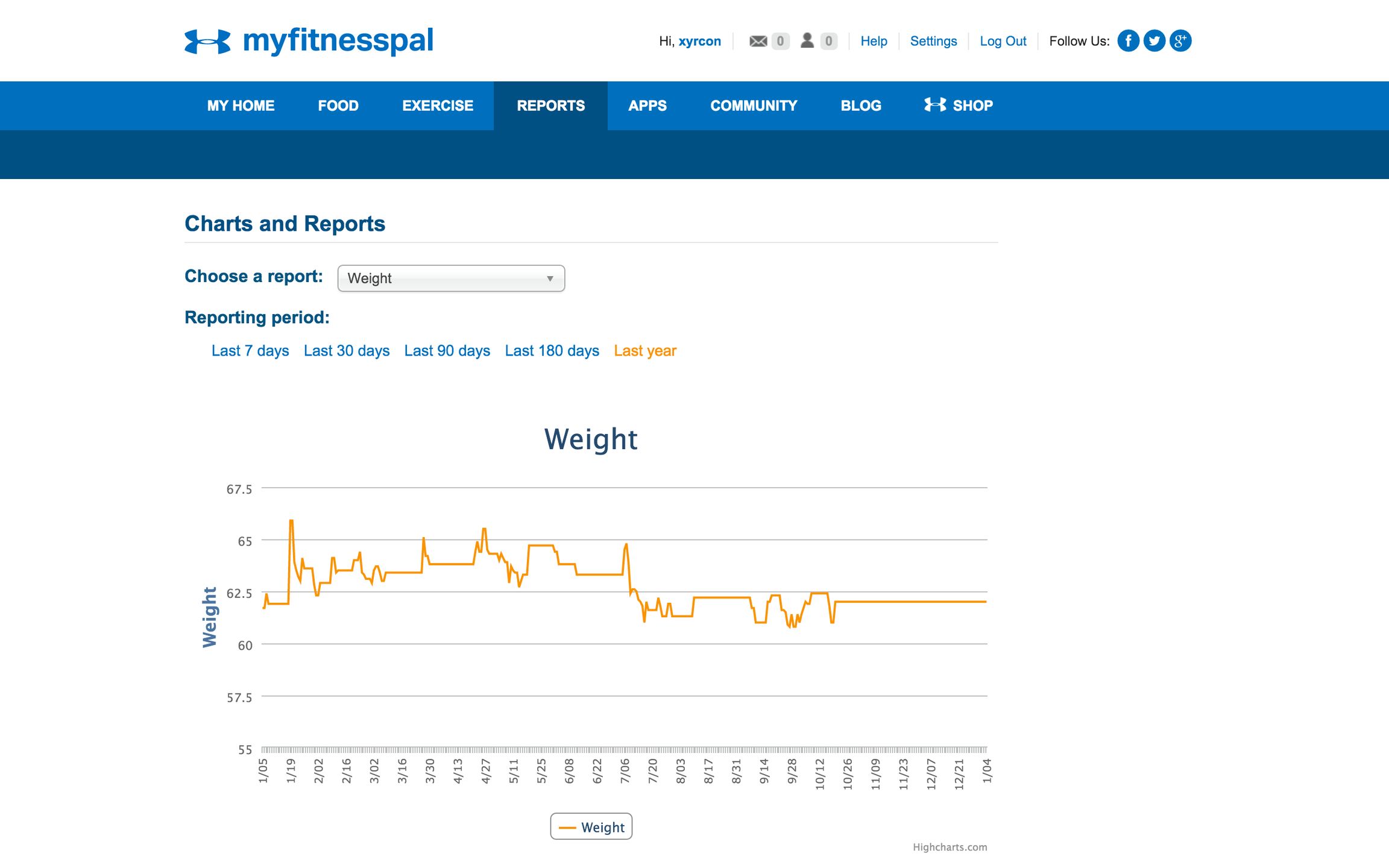
Task: Click the Under Armour Shop logo icon
Action: tap(934, 105)
